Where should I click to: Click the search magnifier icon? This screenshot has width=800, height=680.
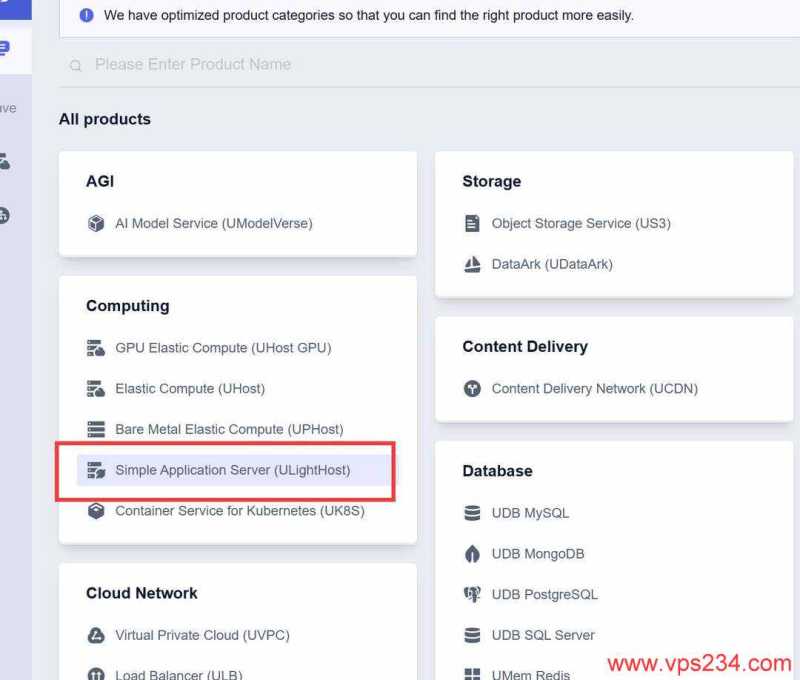76,66
